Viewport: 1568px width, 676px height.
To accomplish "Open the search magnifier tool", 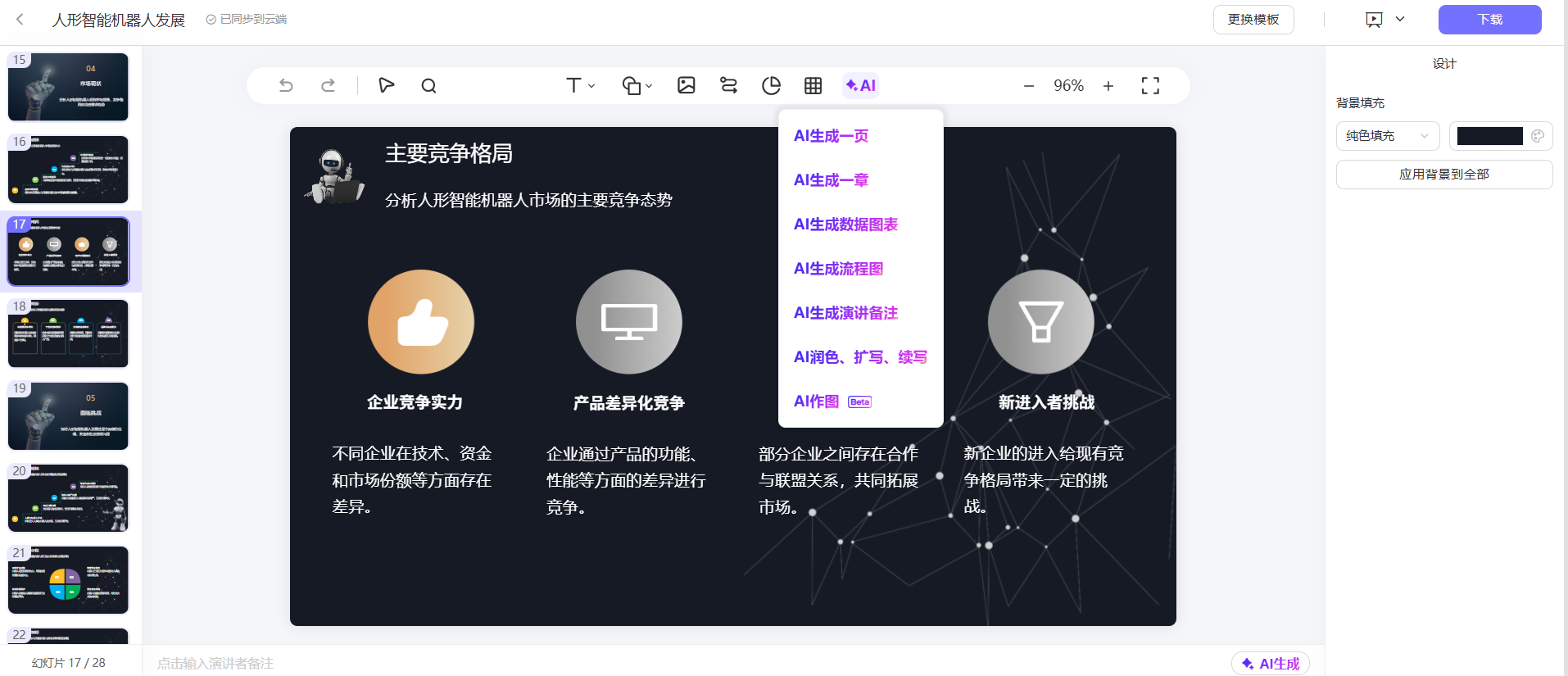I will pos(428,85).
